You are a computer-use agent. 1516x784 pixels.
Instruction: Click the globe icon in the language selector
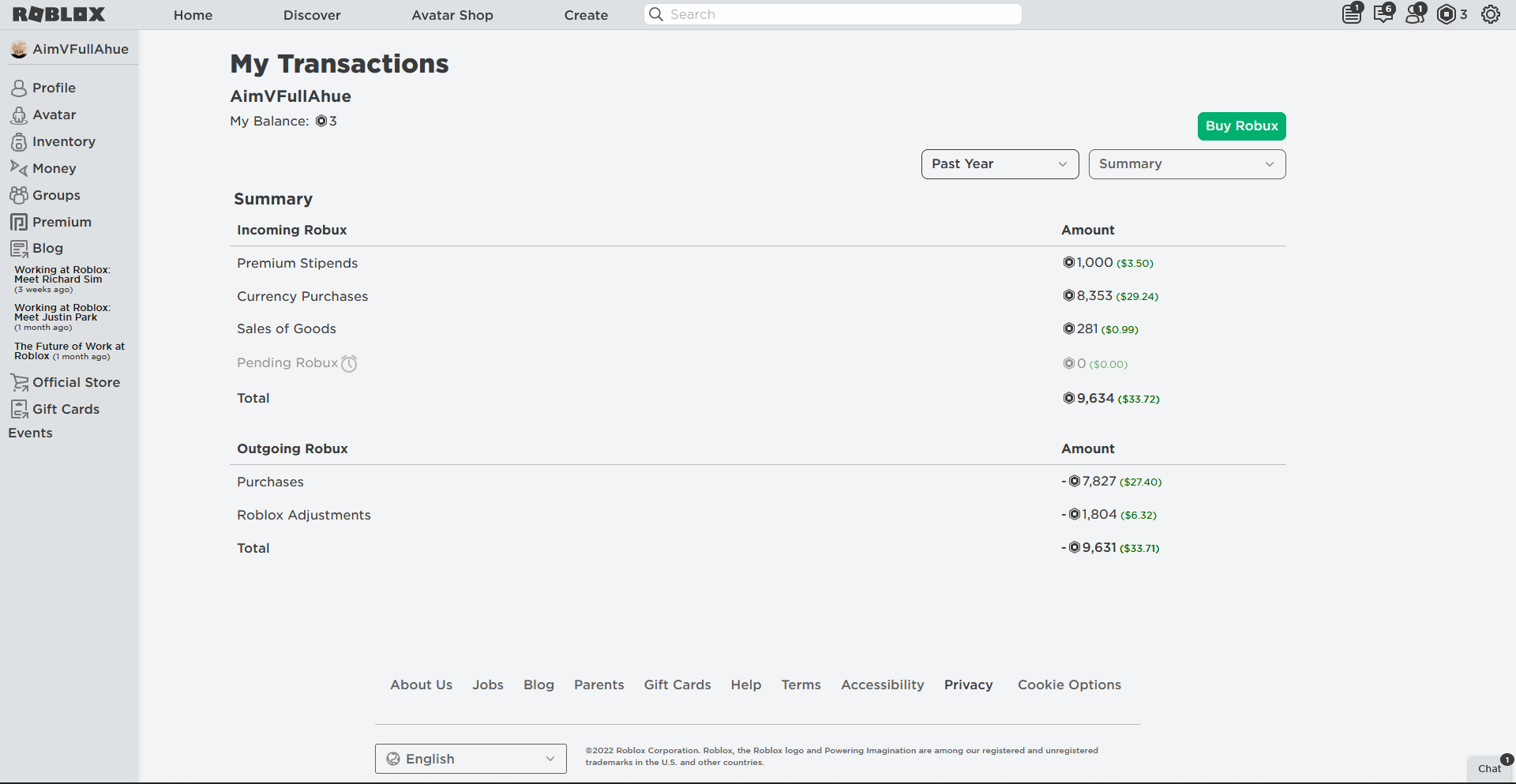393,759
